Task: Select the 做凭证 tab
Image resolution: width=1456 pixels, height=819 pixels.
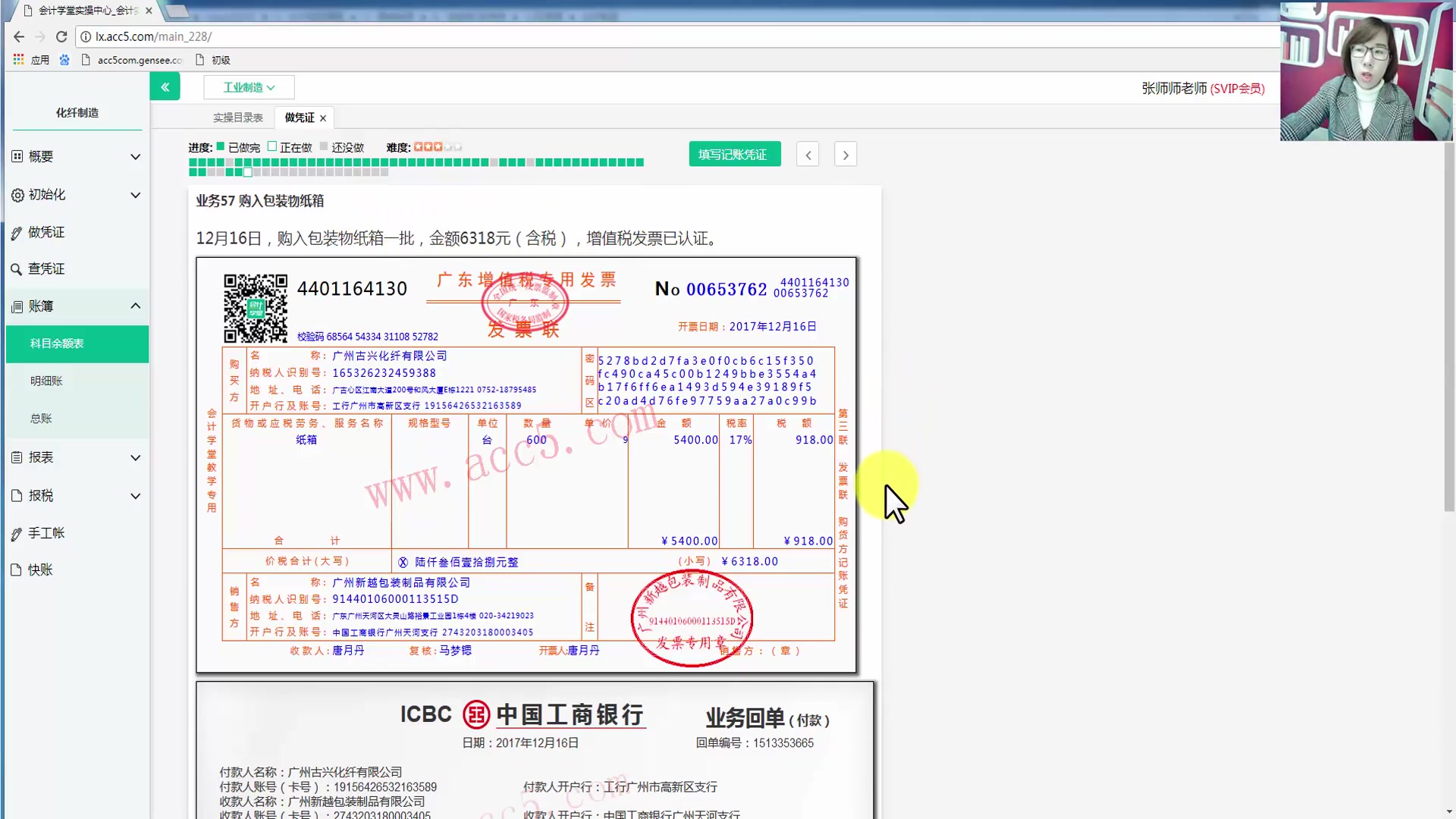Action: 300,118
